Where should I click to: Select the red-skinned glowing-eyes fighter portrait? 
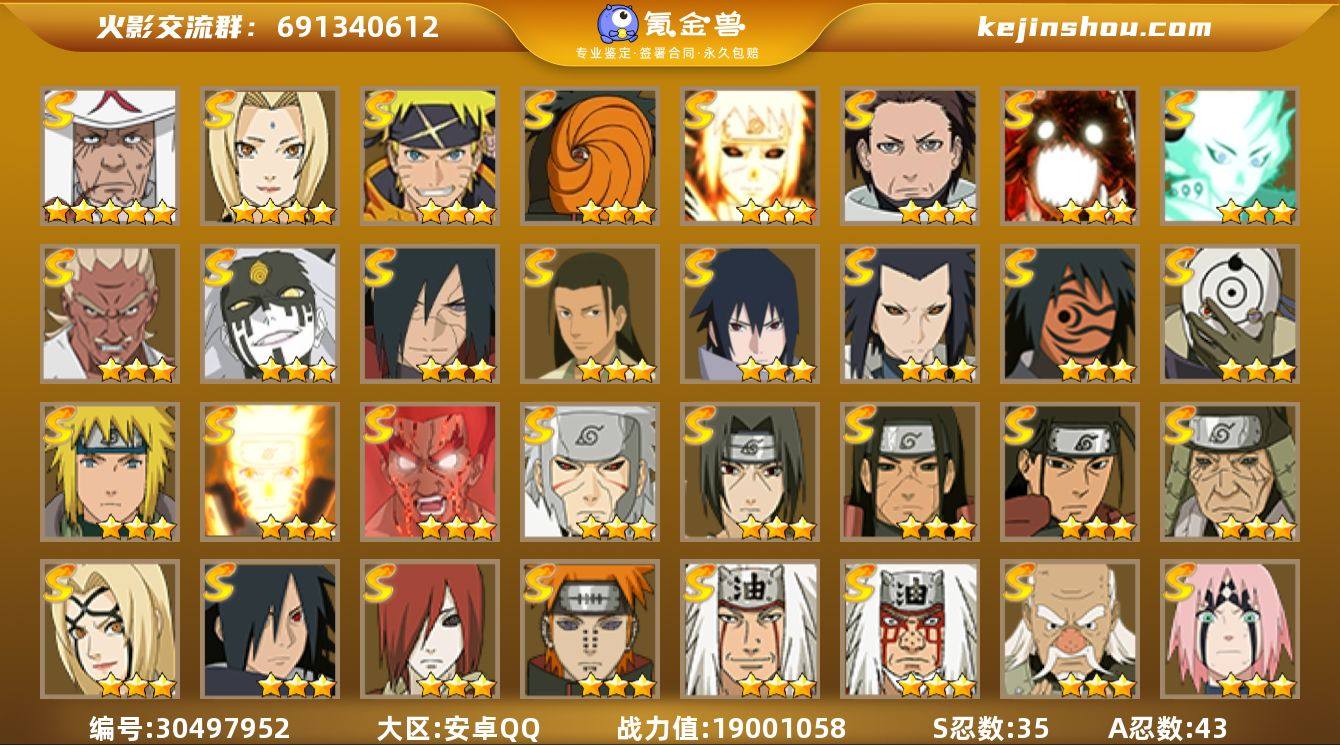point(430,471)
